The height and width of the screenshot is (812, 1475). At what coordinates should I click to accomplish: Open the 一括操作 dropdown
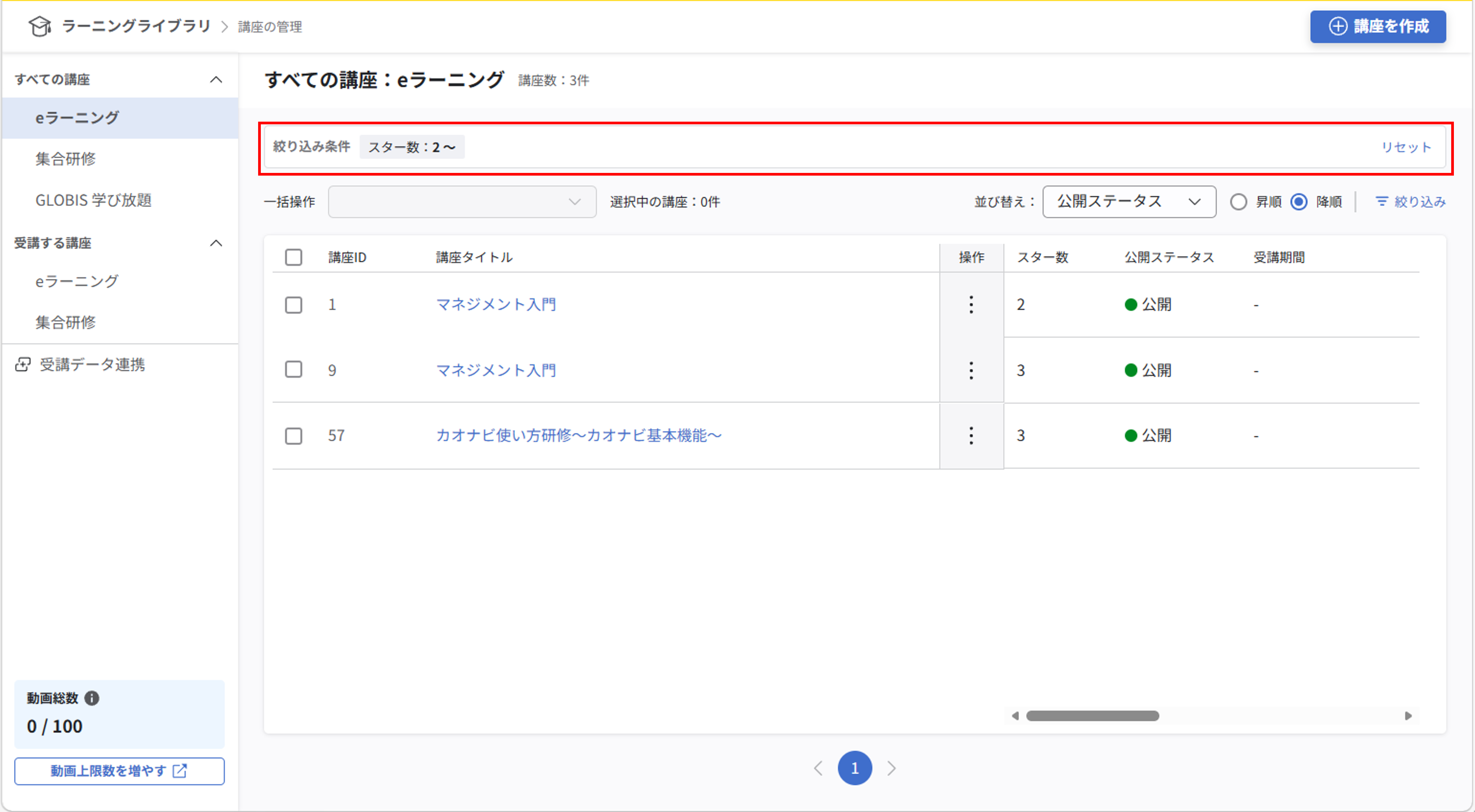pyautogui.click(x=462, y=201)
